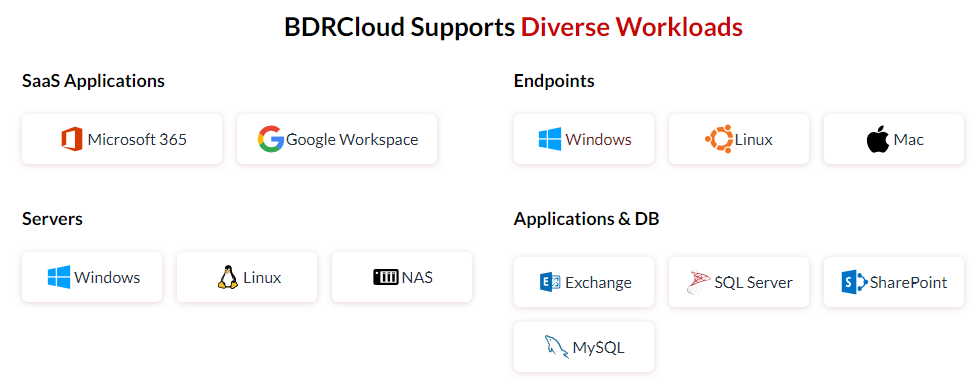The height and width of the screenshot is (381, 978).
Task: Click the Applications & DB heading
Action: tap(586, 219)
